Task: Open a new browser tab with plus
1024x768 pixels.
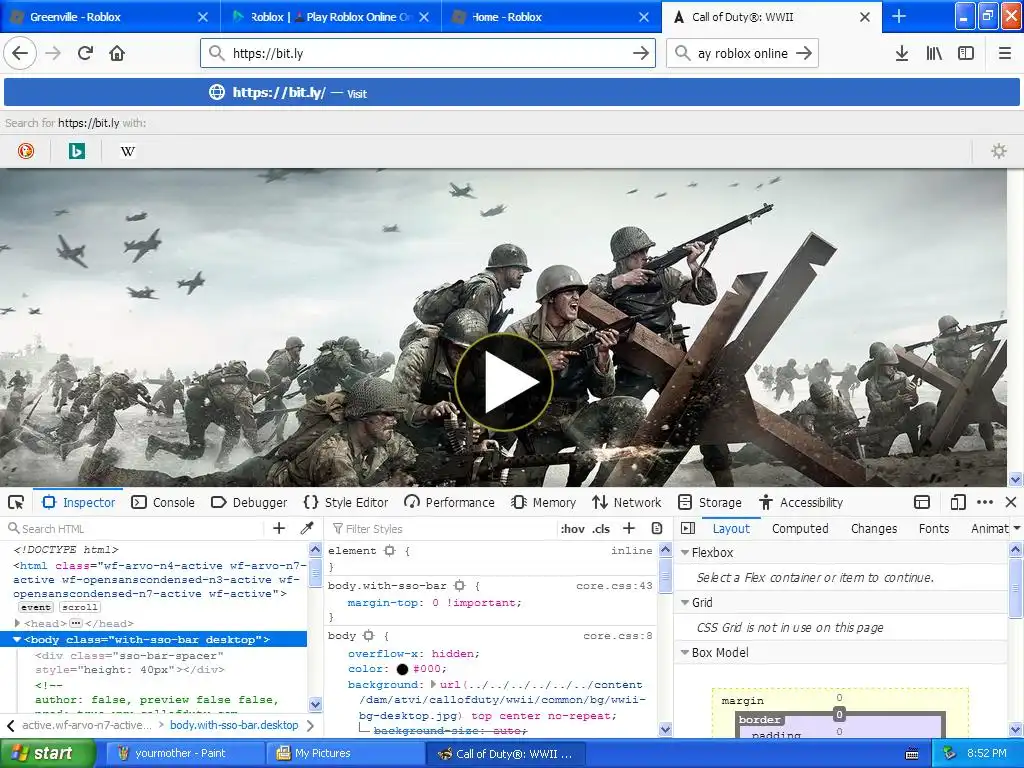Action: (899, 16)
